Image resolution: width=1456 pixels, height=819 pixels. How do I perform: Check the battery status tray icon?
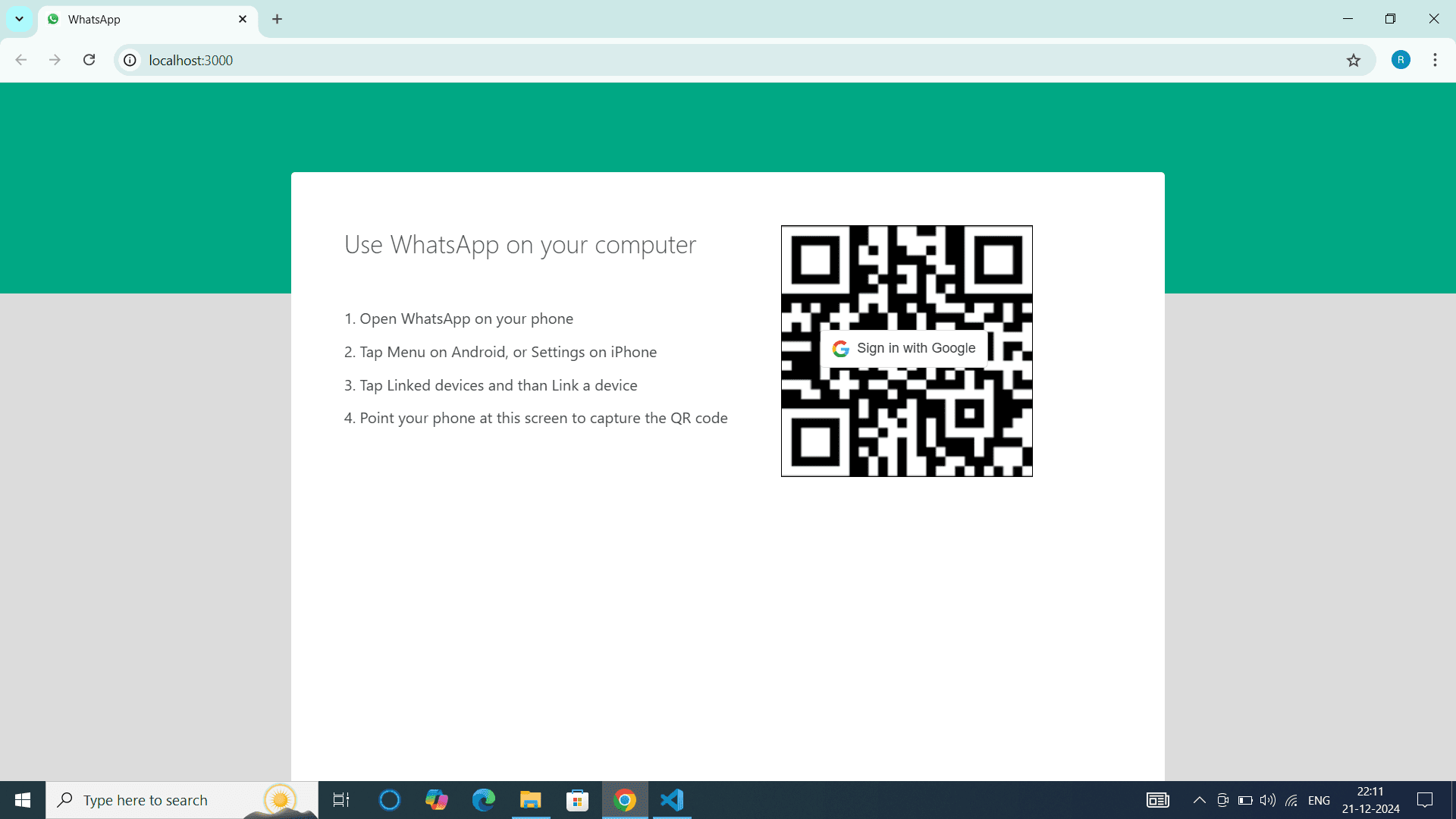point(1245,800)
